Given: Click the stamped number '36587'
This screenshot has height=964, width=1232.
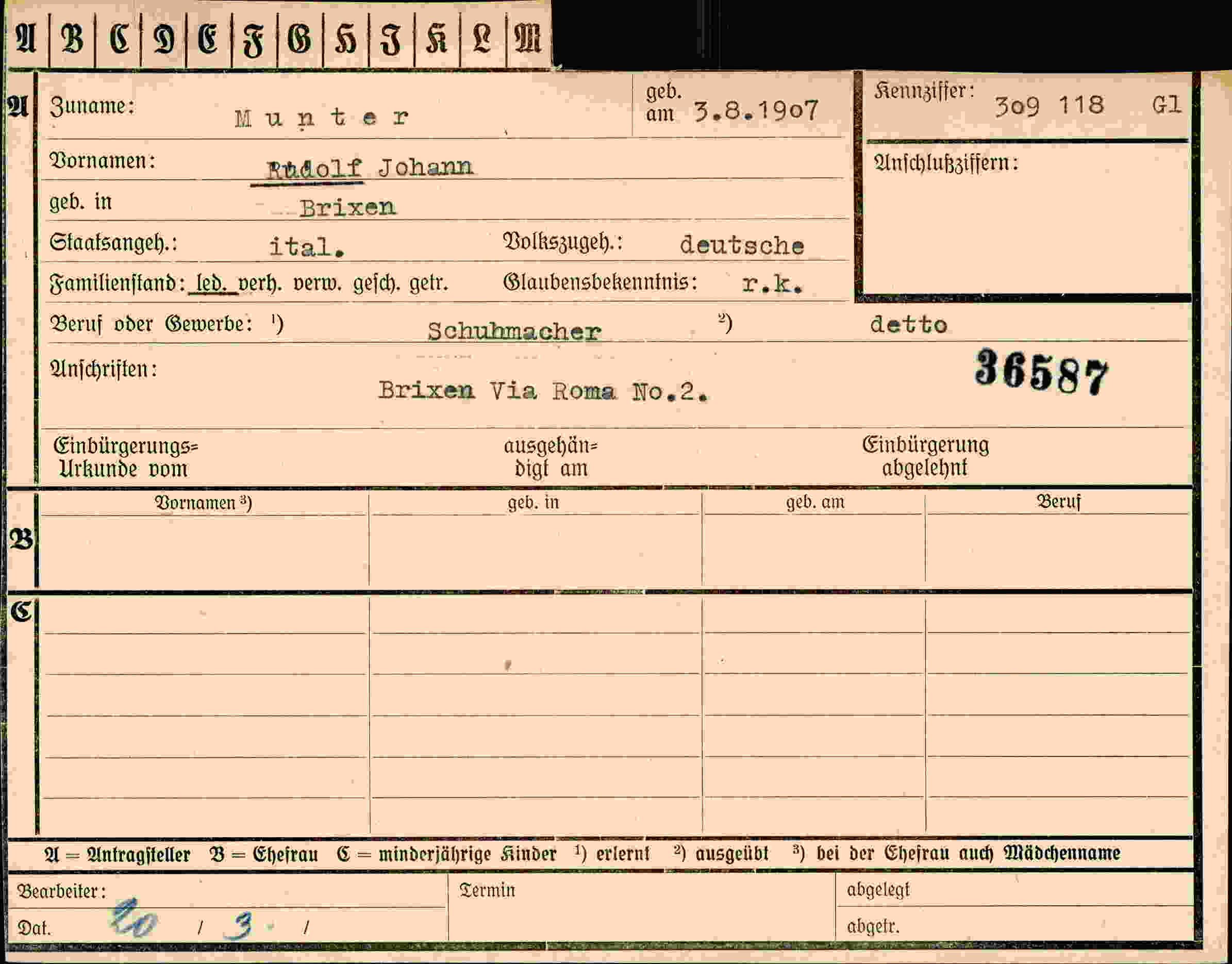Looking at the screenshot, I should 1041,372.
